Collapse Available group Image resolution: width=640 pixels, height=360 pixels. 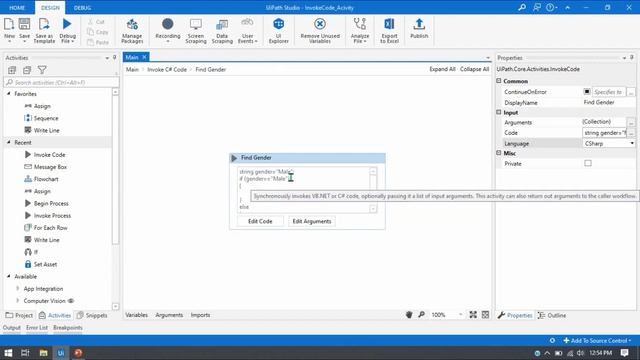[9, 276]
